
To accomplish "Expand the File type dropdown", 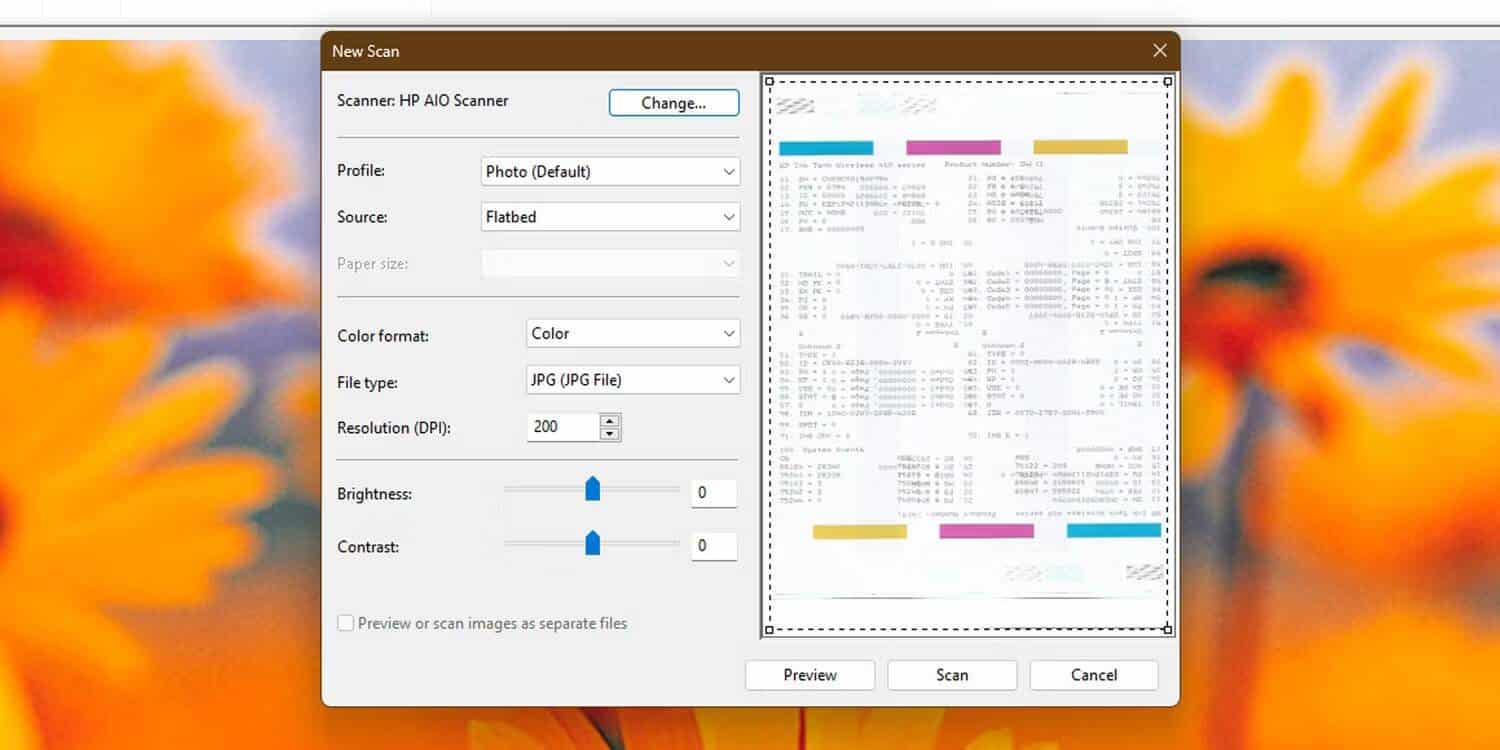I will coord(632,380).
